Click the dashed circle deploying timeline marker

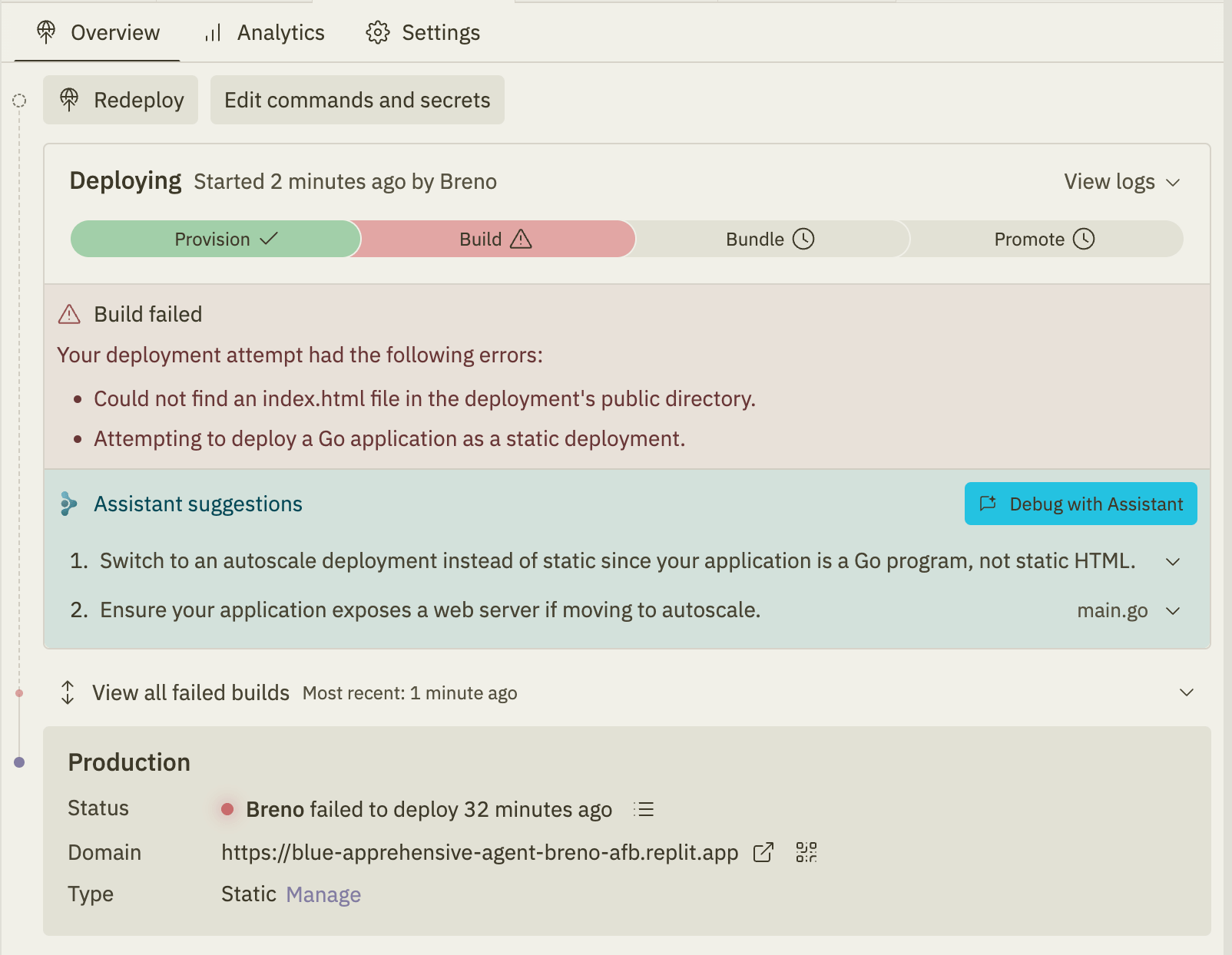pyautogui.click(x=19, y=101)
